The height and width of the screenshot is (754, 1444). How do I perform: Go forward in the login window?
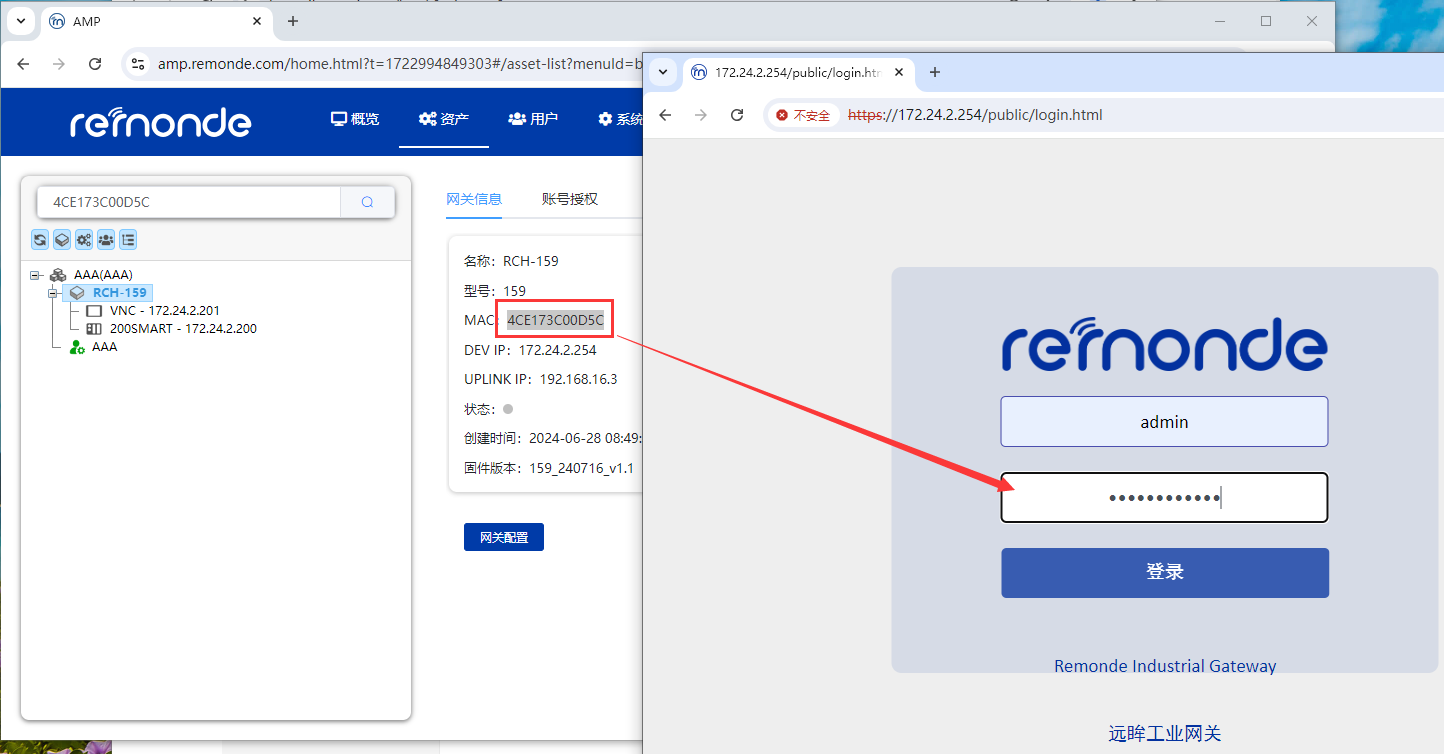[x=701, y=115]
